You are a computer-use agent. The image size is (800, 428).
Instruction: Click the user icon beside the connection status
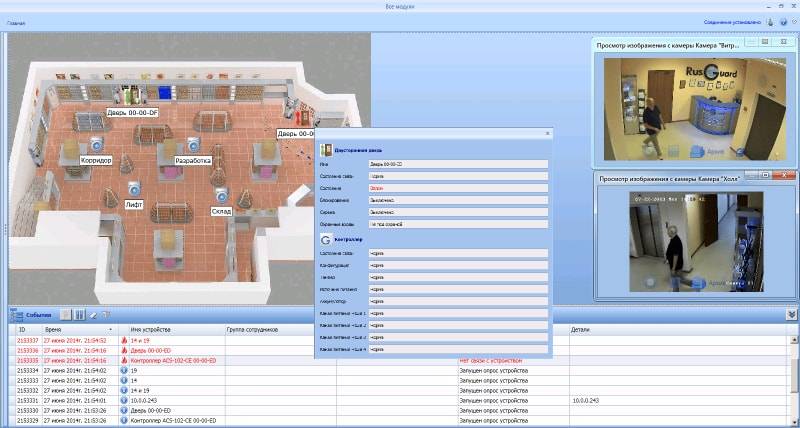click(769, 21)
